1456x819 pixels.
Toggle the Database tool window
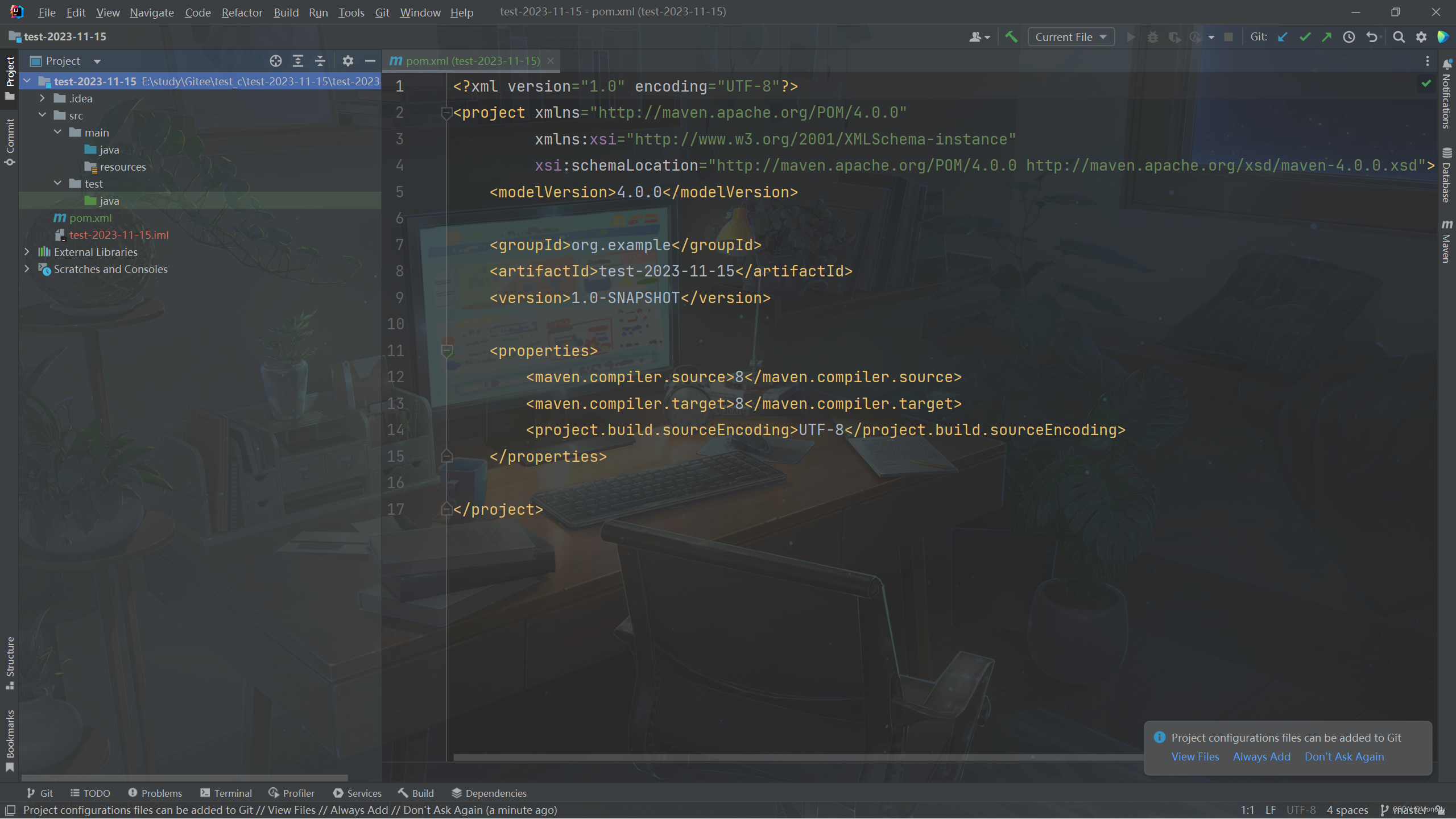[x=1446, y=175]
